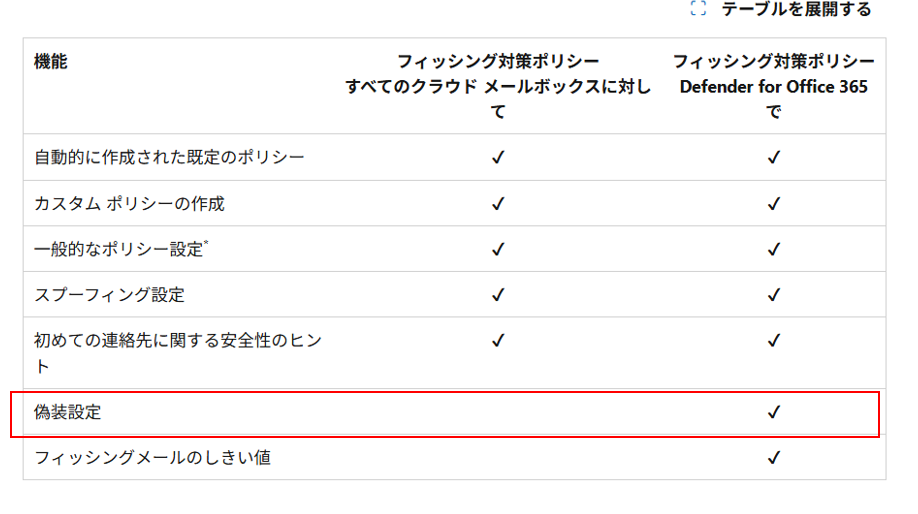Click the 一般的なポリシー設定 checkmark in Defender column
The image size is (918, 514).
[x=773, y=249]
